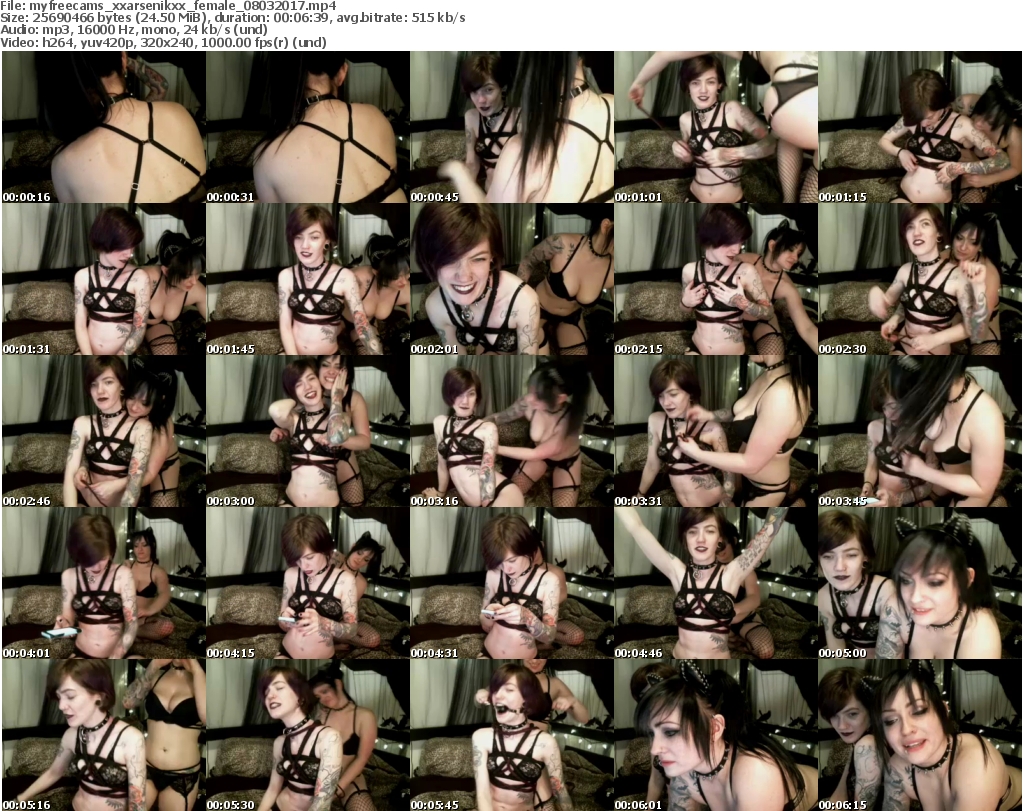Click the thumbnail stamped 00:03:00
Viewport: 1024px width, 811px height.
pyautogui.click(x=308, y=431)
